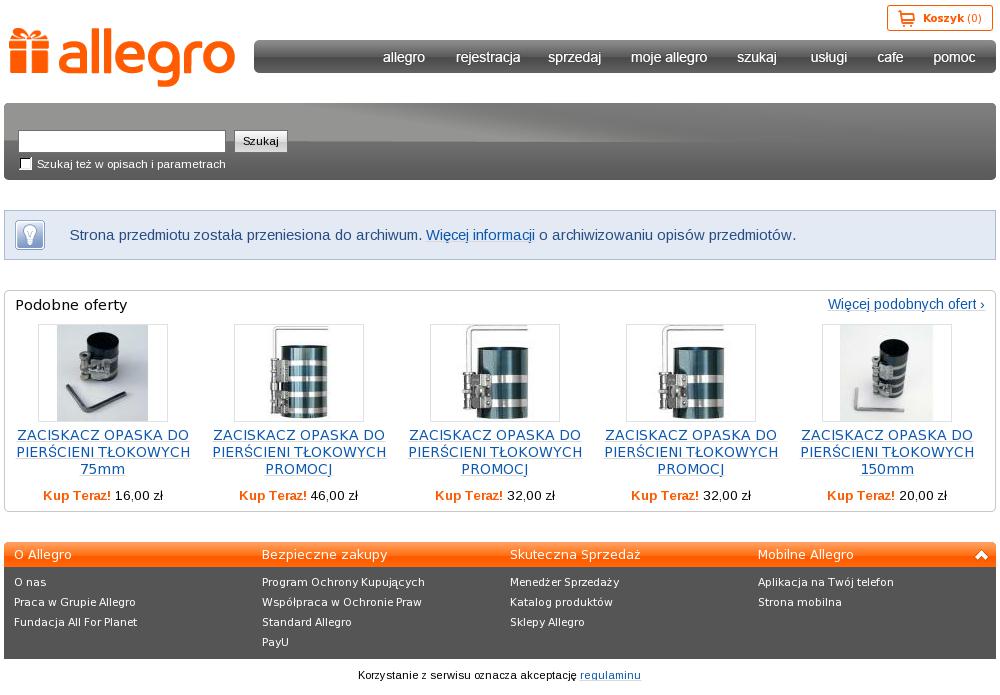Click the 'Podobne oferty' heading

(71, 305)
